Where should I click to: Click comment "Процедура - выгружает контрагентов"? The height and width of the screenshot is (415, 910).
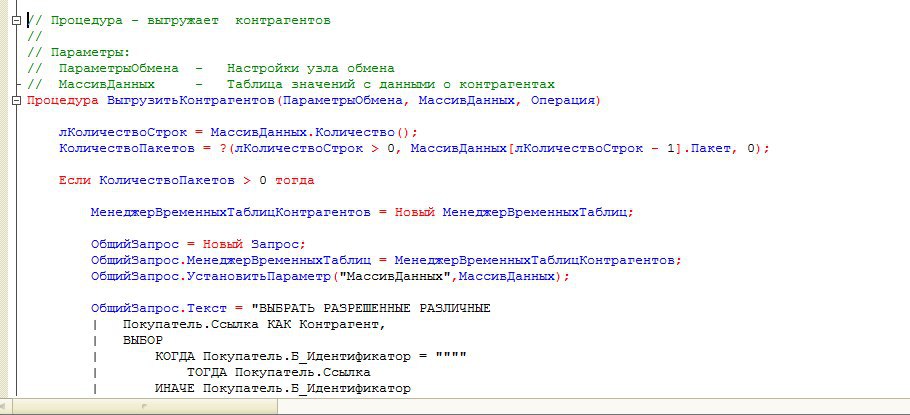point(179,20)
